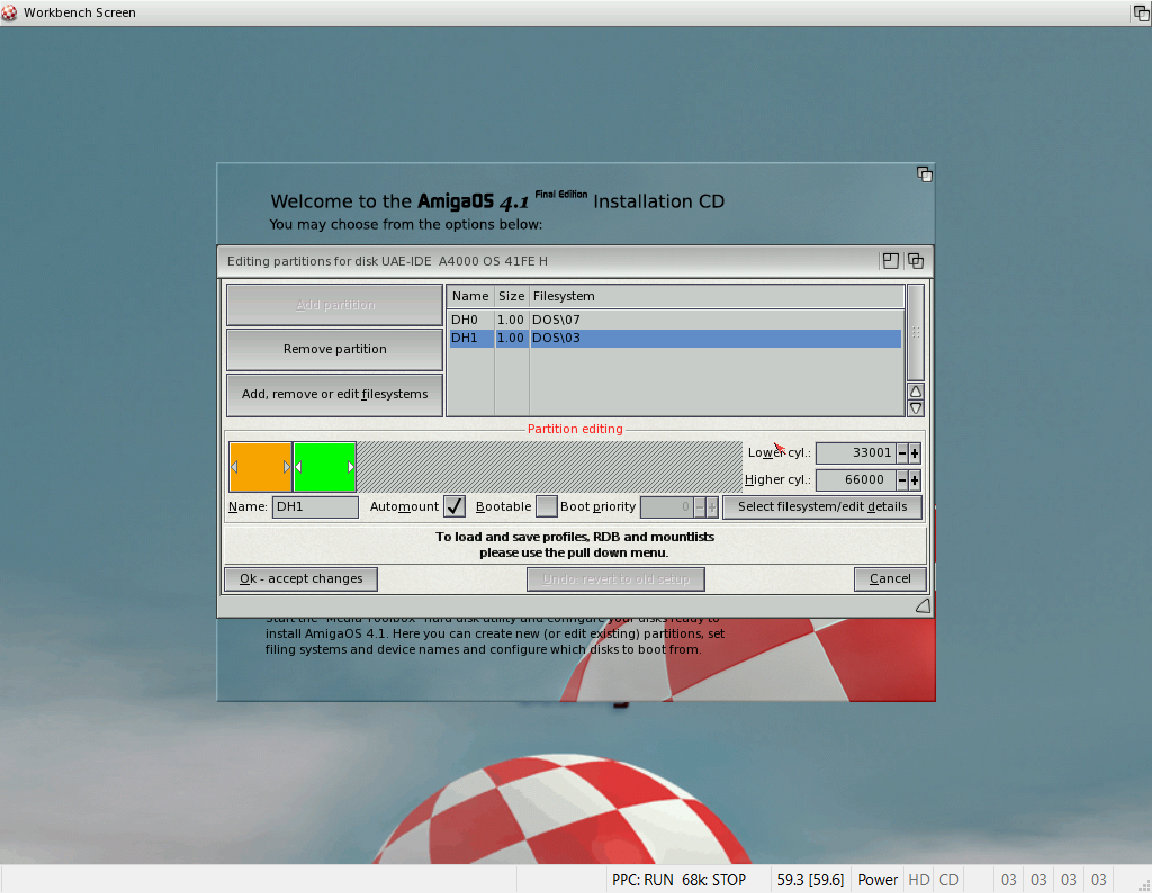Click green partition right handle arrow
Image resolution: width=1152 pixels, height=893 pixels.
(351, 467)
